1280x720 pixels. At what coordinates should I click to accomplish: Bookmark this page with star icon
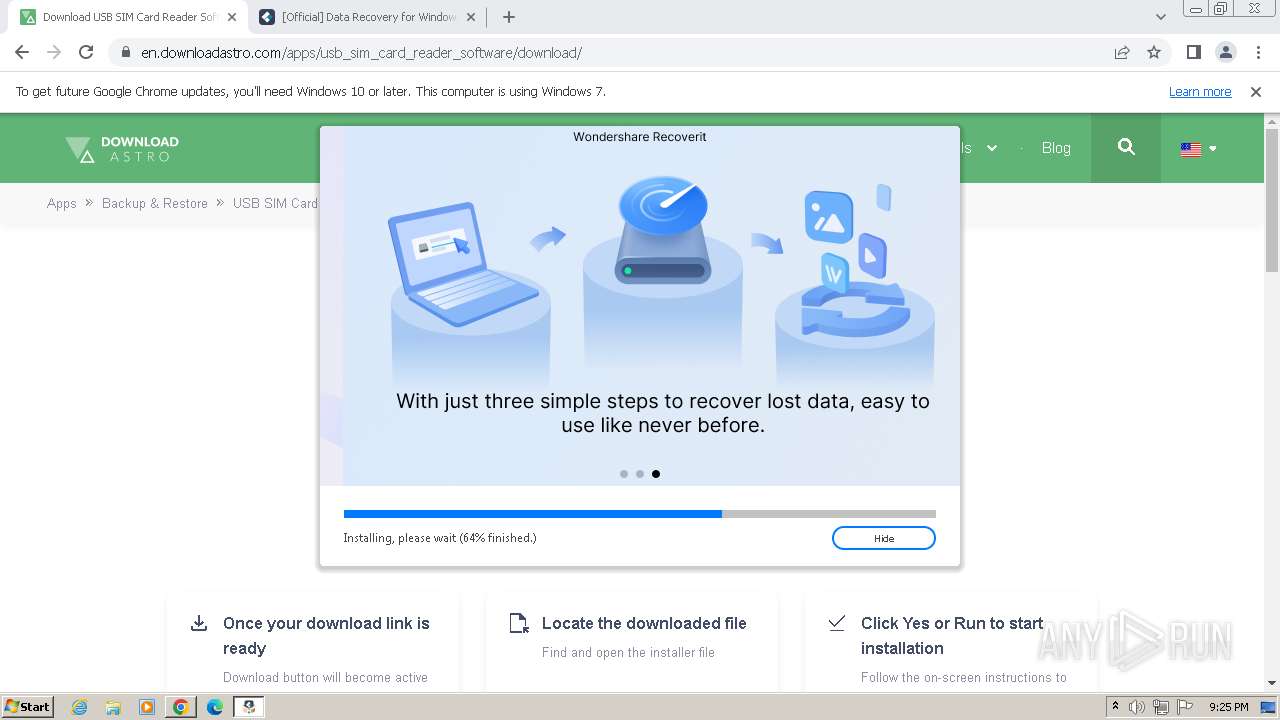pyautogui.click(x=1154, y=52)
